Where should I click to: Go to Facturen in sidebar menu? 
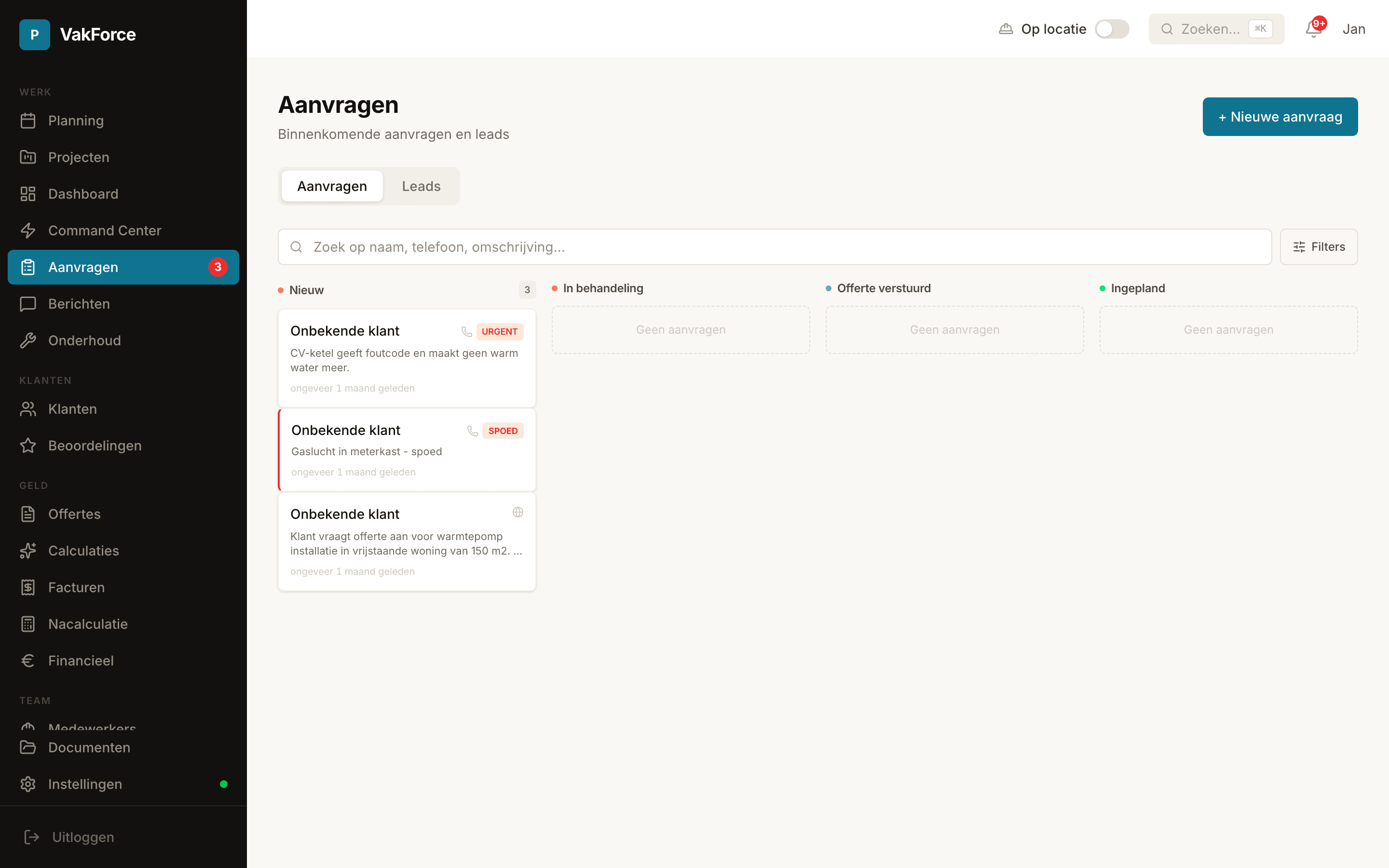point(123,588)
